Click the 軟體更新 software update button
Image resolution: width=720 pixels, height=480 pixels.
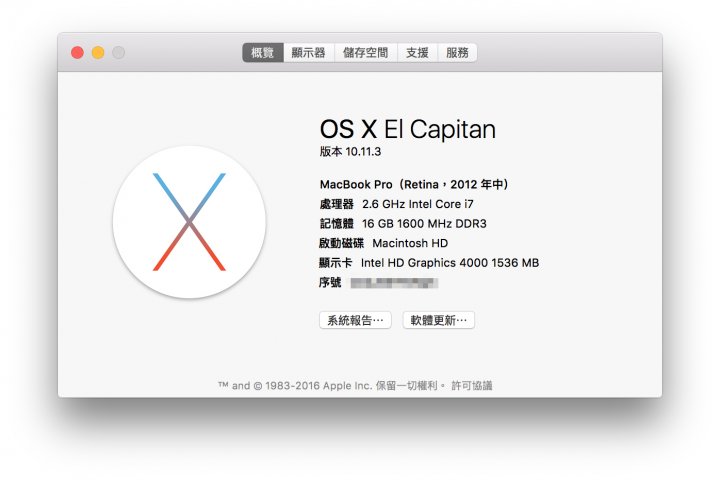439,320
